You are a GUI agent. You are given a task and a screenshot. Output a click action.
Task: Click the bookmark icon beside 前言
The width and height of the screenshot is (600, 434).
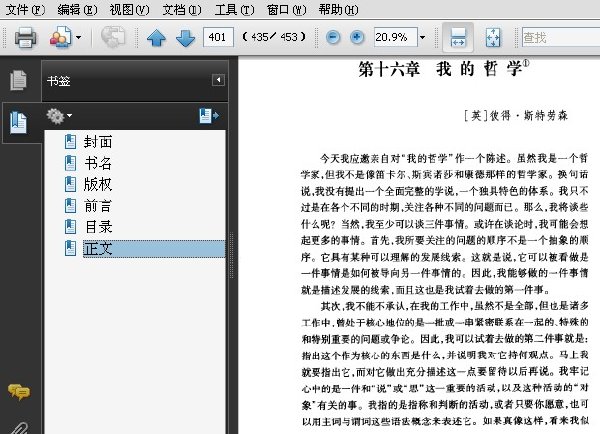[70, 206]
